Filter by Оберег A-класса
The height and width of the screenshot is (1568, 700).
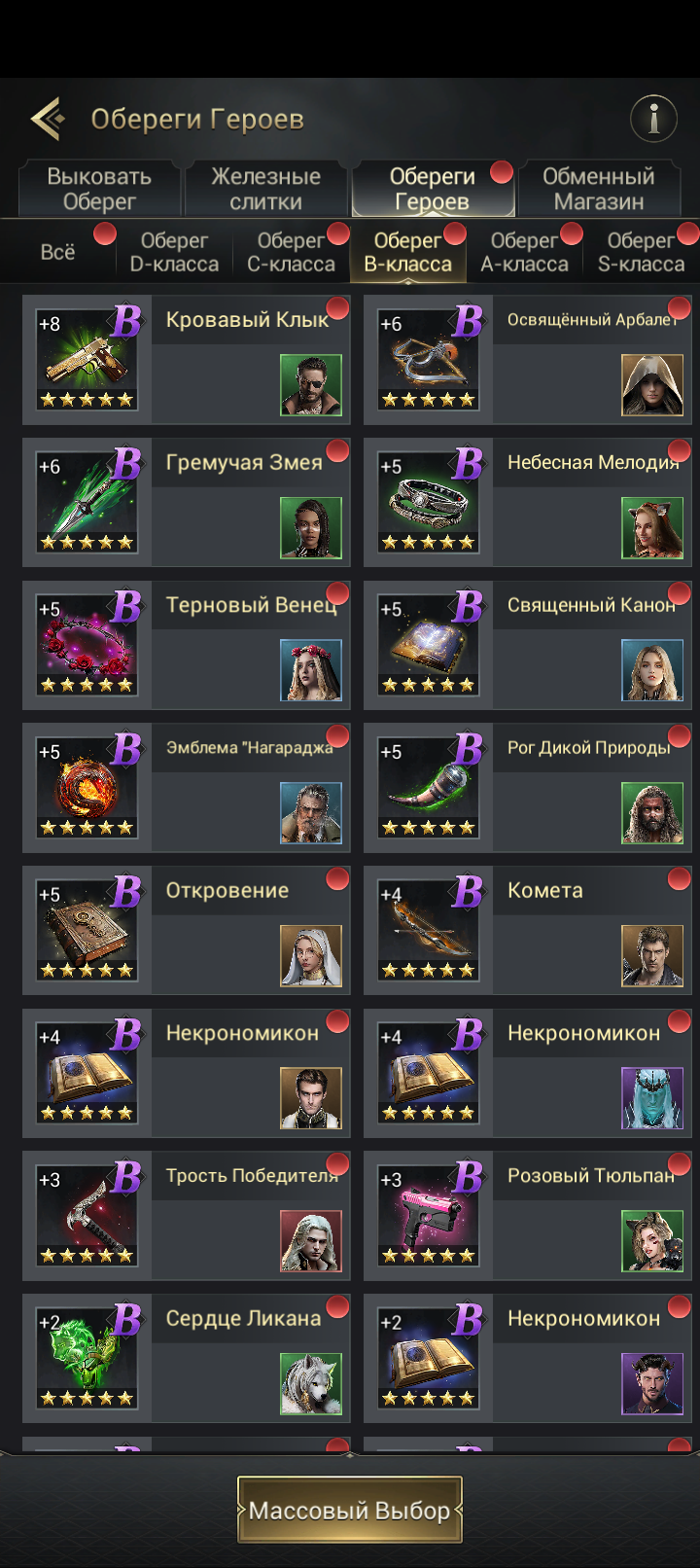(525, 252)
